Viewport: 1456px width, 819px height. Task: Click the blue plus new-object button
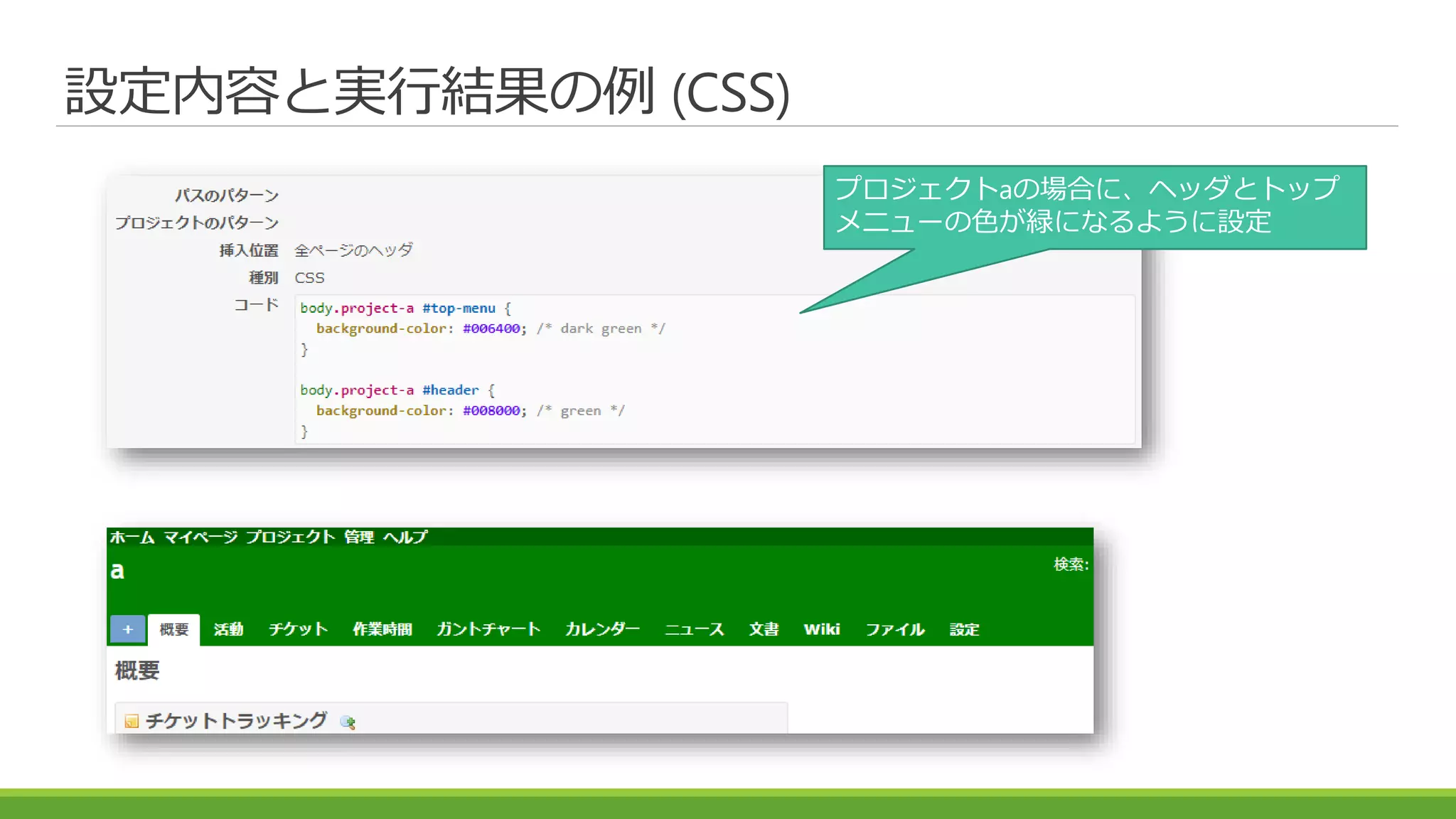click(128, 629)
